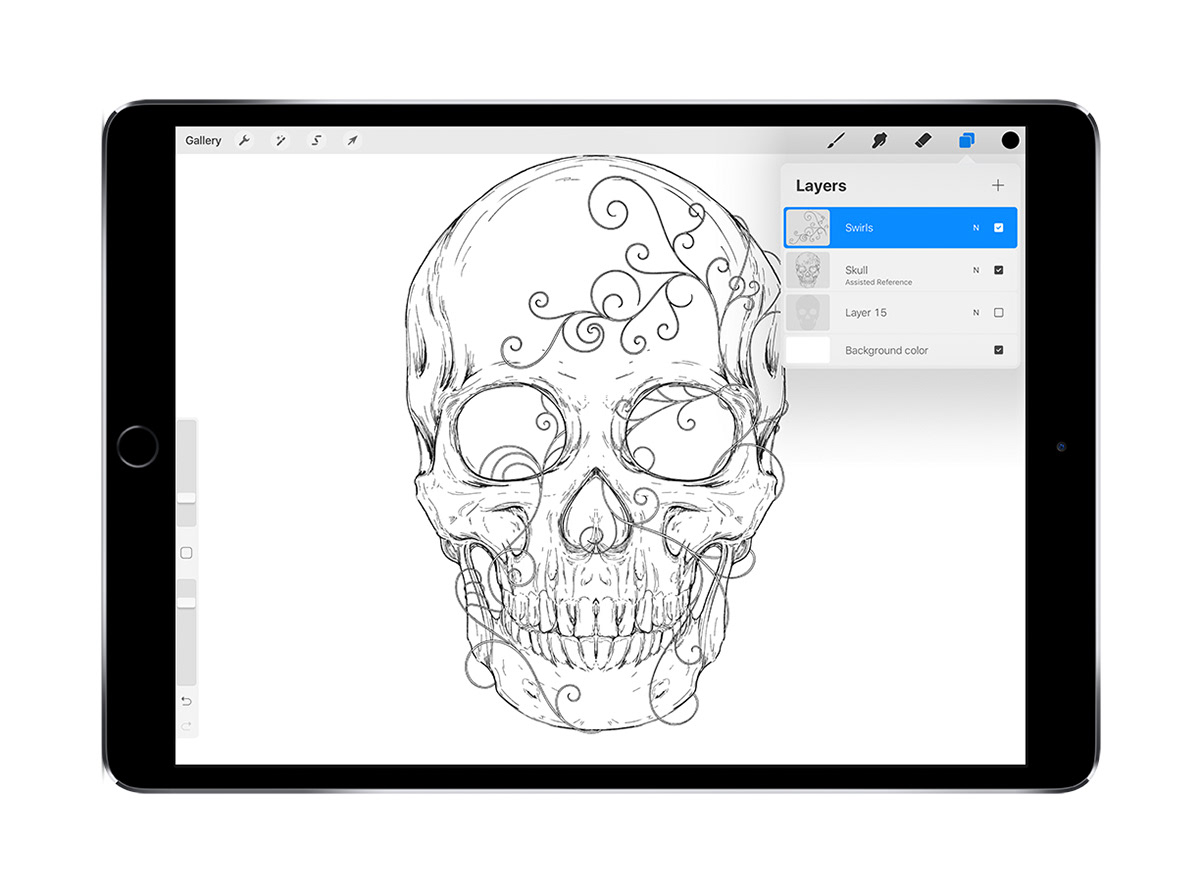Click the brush size slider
The width and height of the screenshot is (1200, 893).
pos(186,473)
